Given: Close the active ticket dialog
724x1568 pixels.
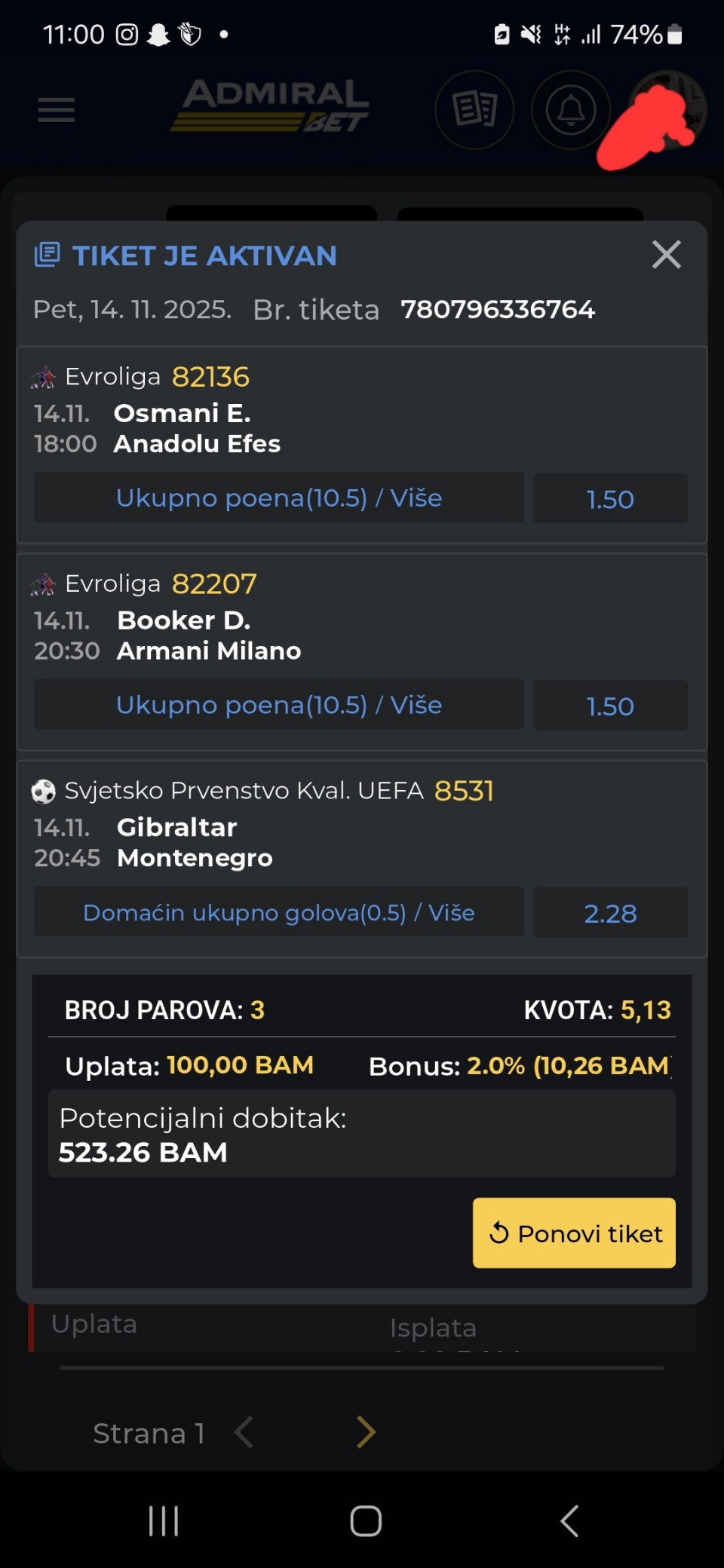Looking at the screenshot, I should [666, 255].
